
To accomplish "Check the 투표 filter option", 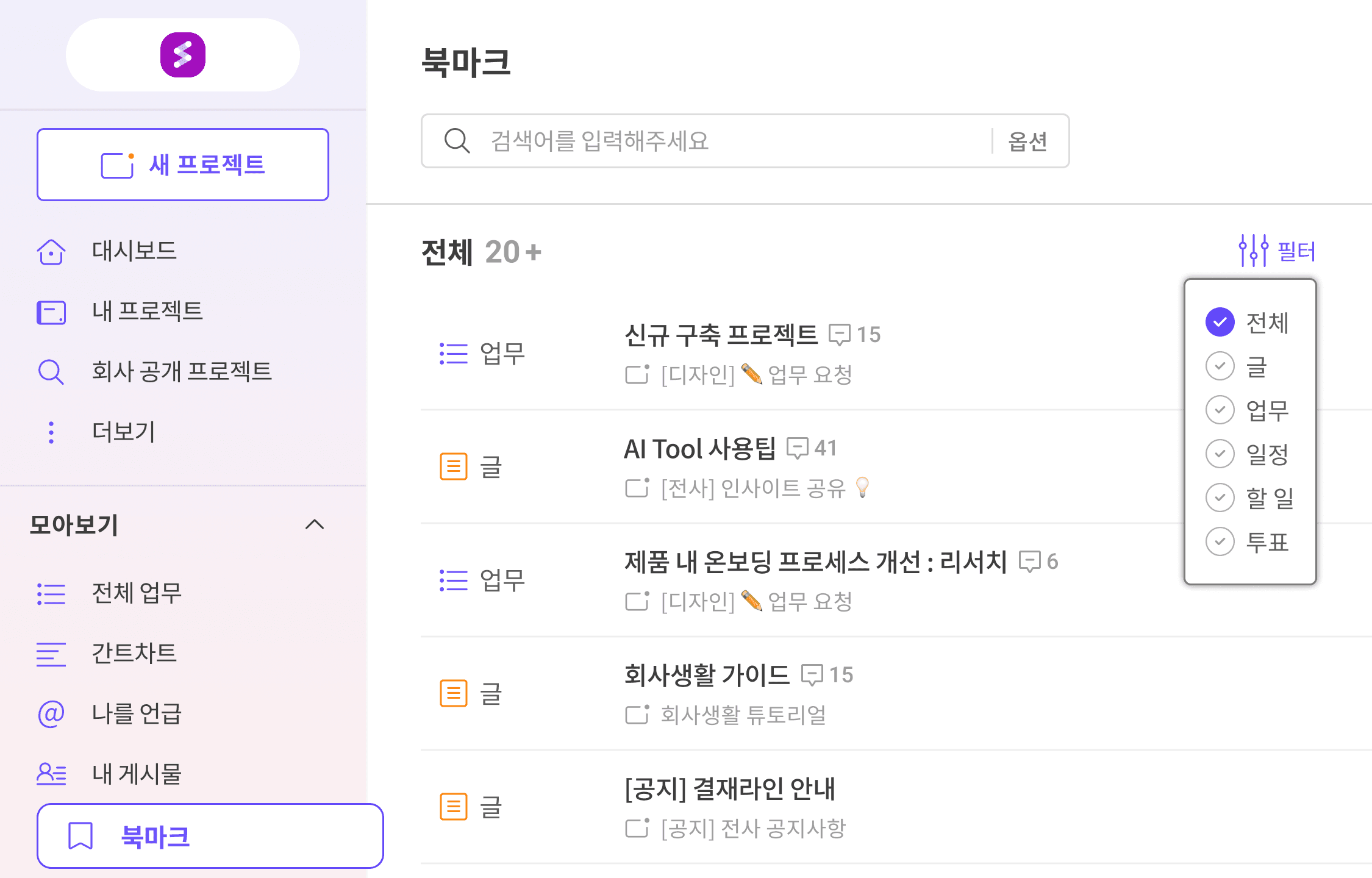I will pyautogui.click(x=1220, y=542).
